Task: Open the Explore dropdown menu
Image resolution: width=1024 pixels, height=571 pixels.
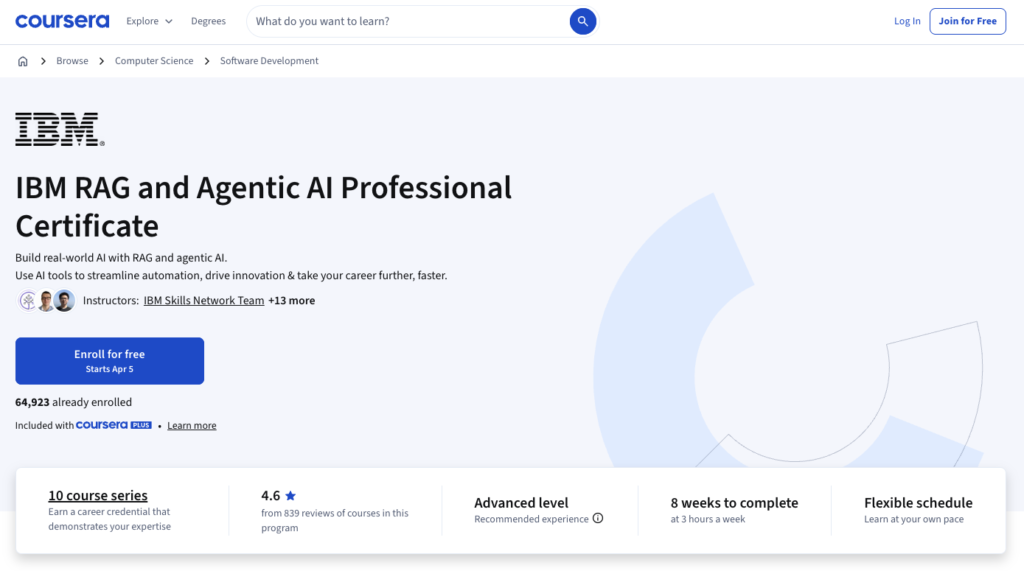Action: (x=149, y=21)
